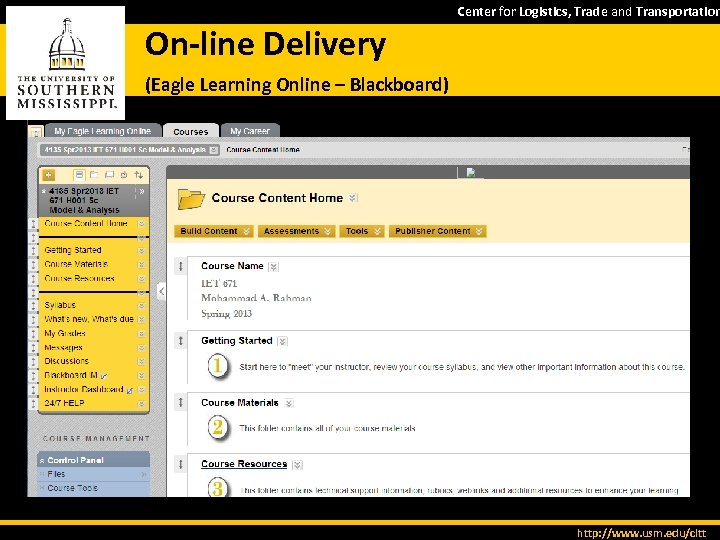This screenshot has width=720, height=540.
Task: Click the external link icon next to Blackboard IM
Action: [x=104, y=376]
